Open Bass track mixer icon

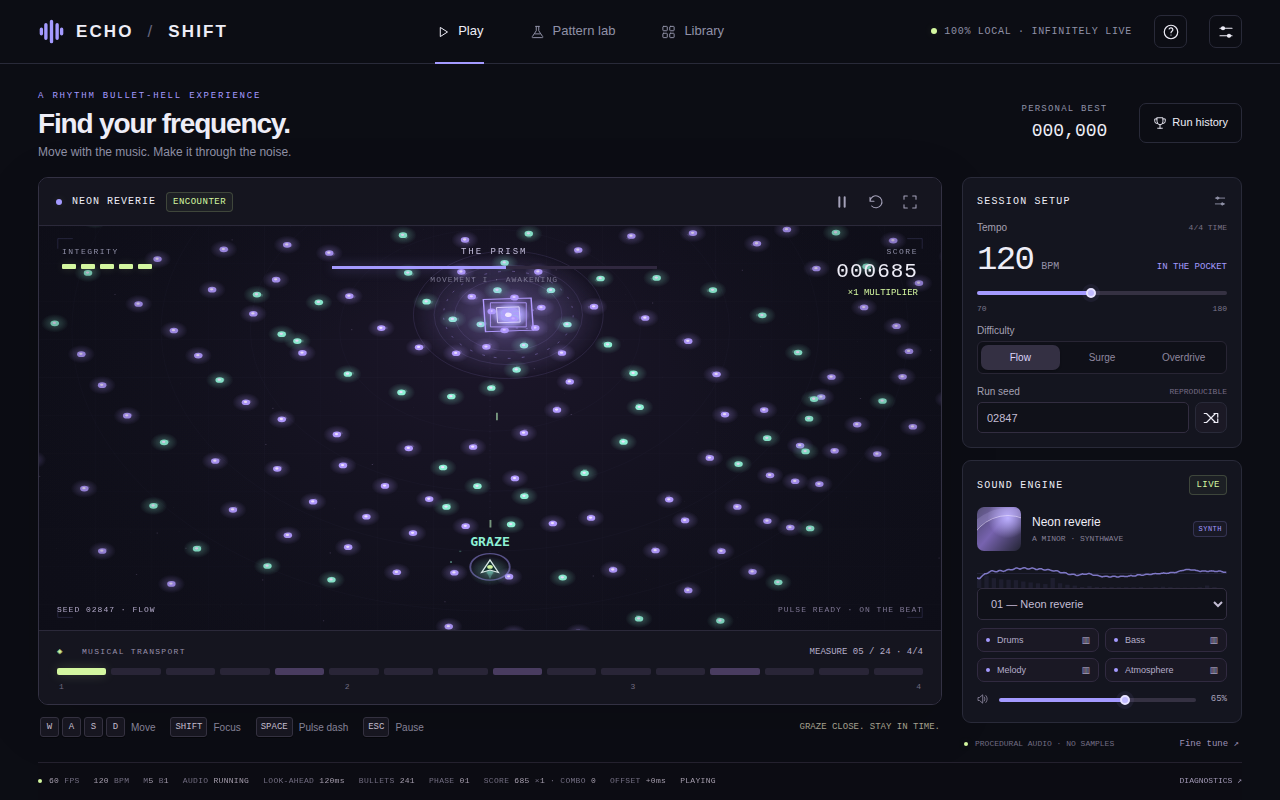pyautogui.click(x=1214, y=641)
